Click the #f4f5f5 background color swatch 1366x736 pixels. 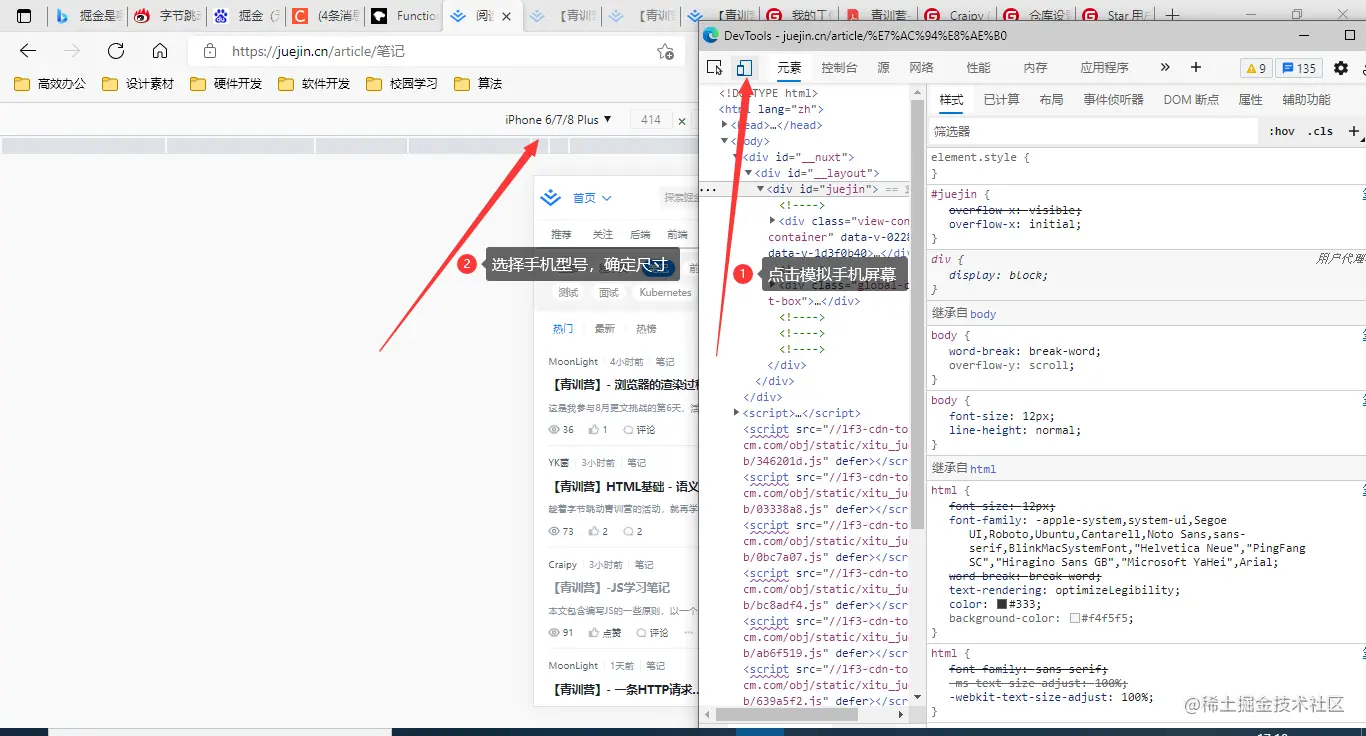pyautogui.click(x=1075, y=618)
